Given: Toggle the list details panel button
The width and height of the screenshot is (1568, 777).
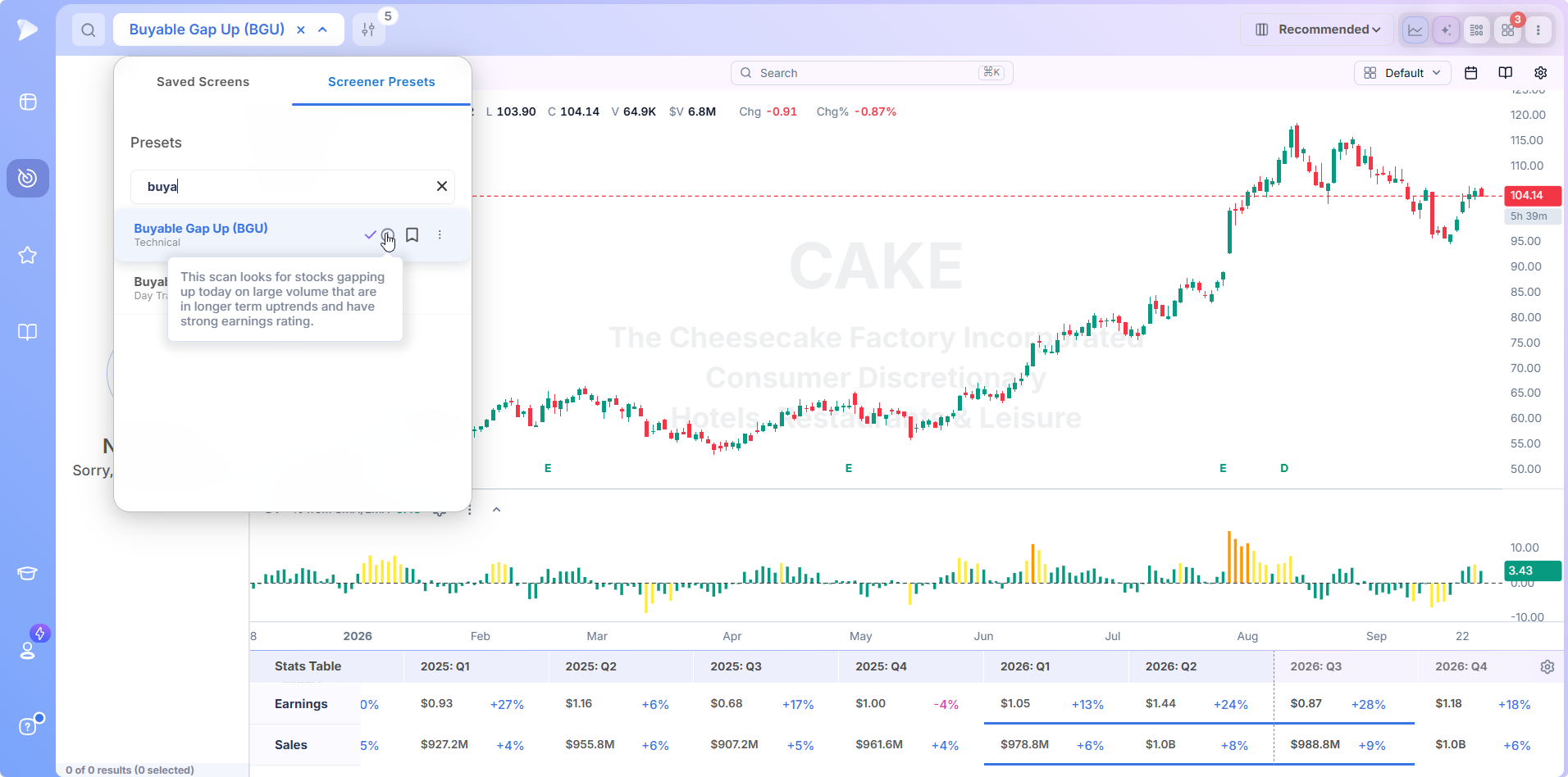Looking at the screenshot, I should [1477, 30].
